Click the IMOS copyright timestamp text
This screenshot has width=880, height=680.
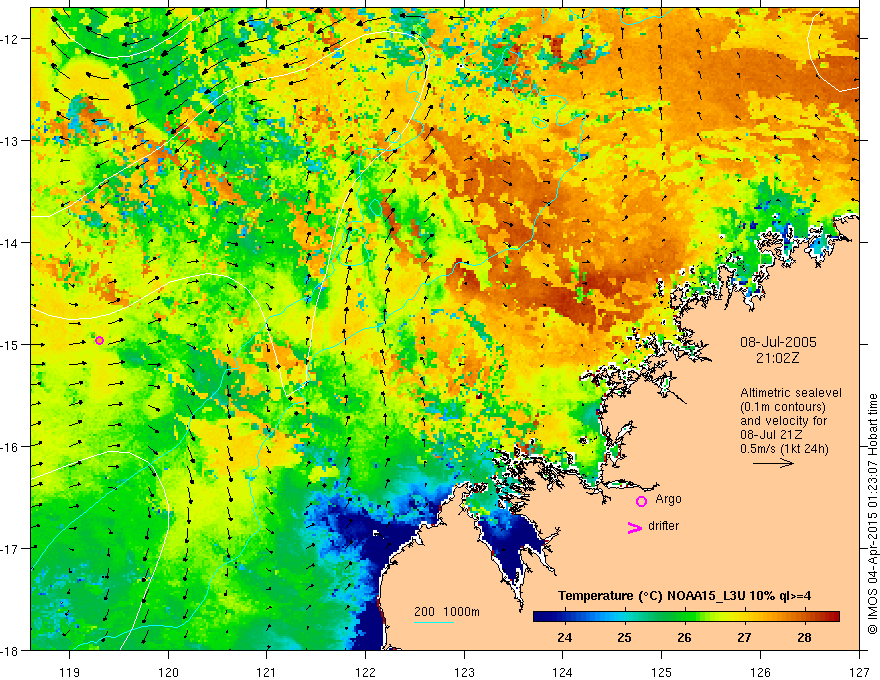coord(873,515)
